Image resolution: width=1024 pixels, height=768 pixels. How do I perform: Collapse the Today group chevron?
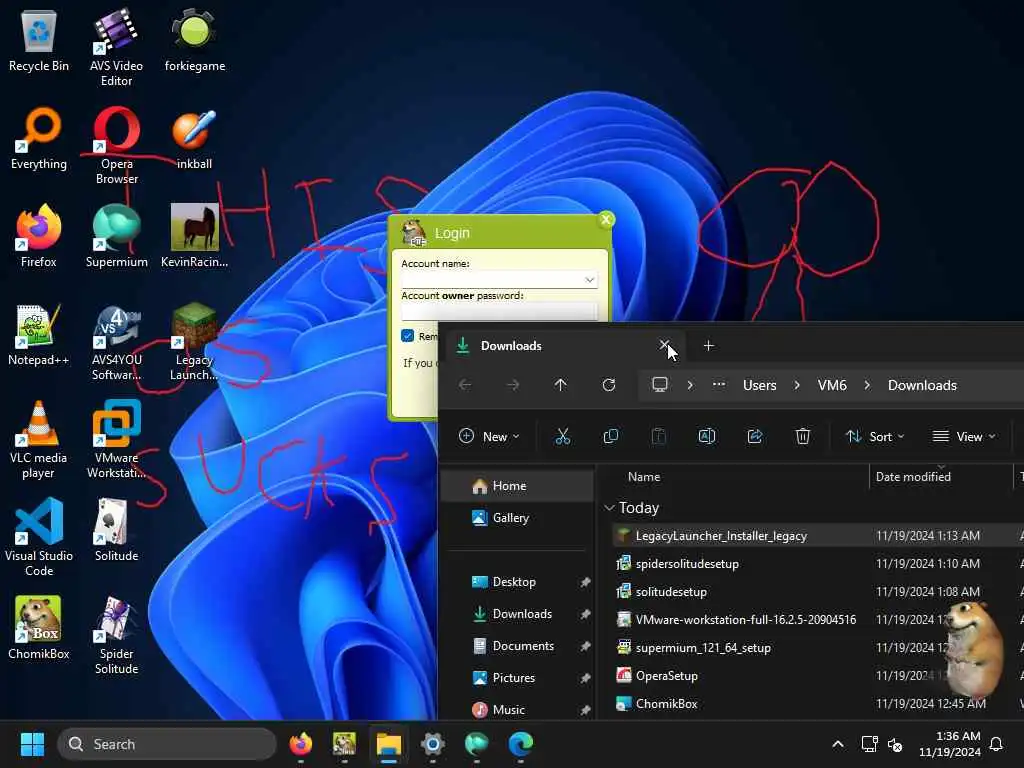click(x=609, y=507)
